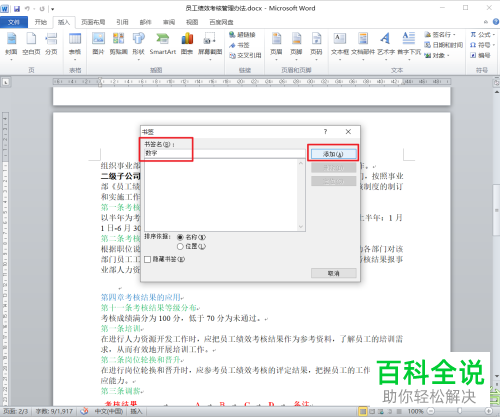Image resolution: width=500 pixels, height=417 pixels.
Task: Click the bookmark name input field
Action: pos(224,153)
